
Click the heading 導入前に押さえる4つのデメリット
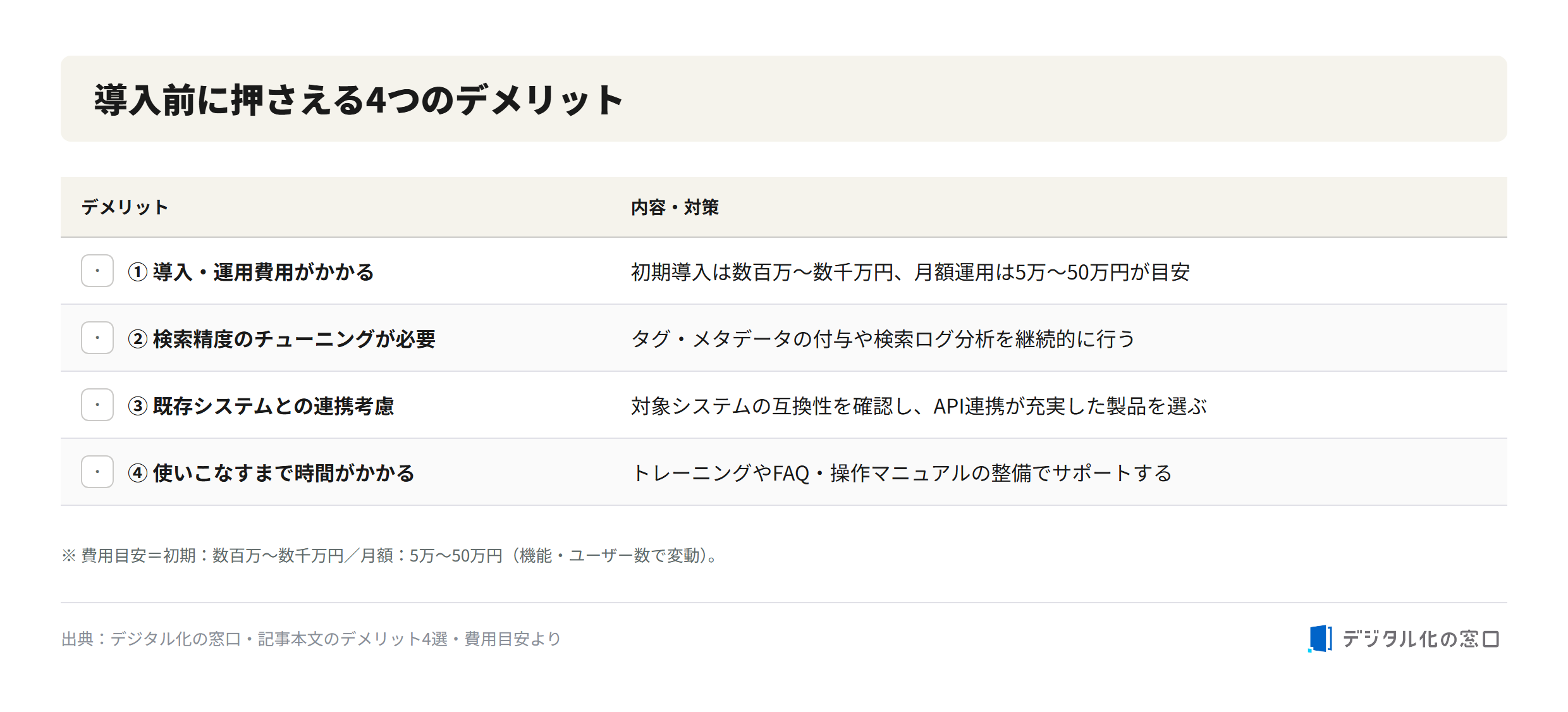click(359, 100)
